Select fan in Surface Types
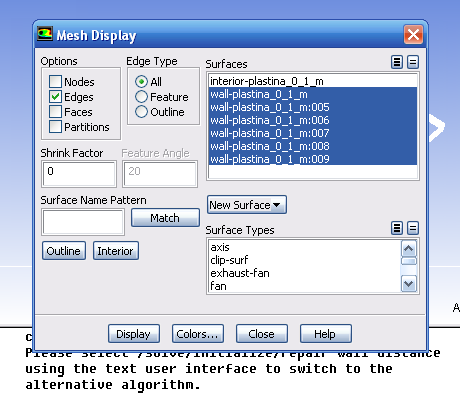460x396 pixels. (305, 286)
